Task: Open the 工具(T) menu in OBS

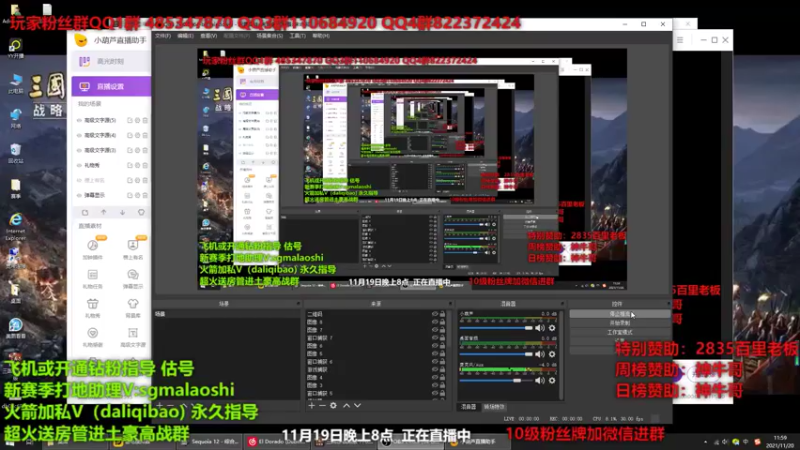Action: 297,36
